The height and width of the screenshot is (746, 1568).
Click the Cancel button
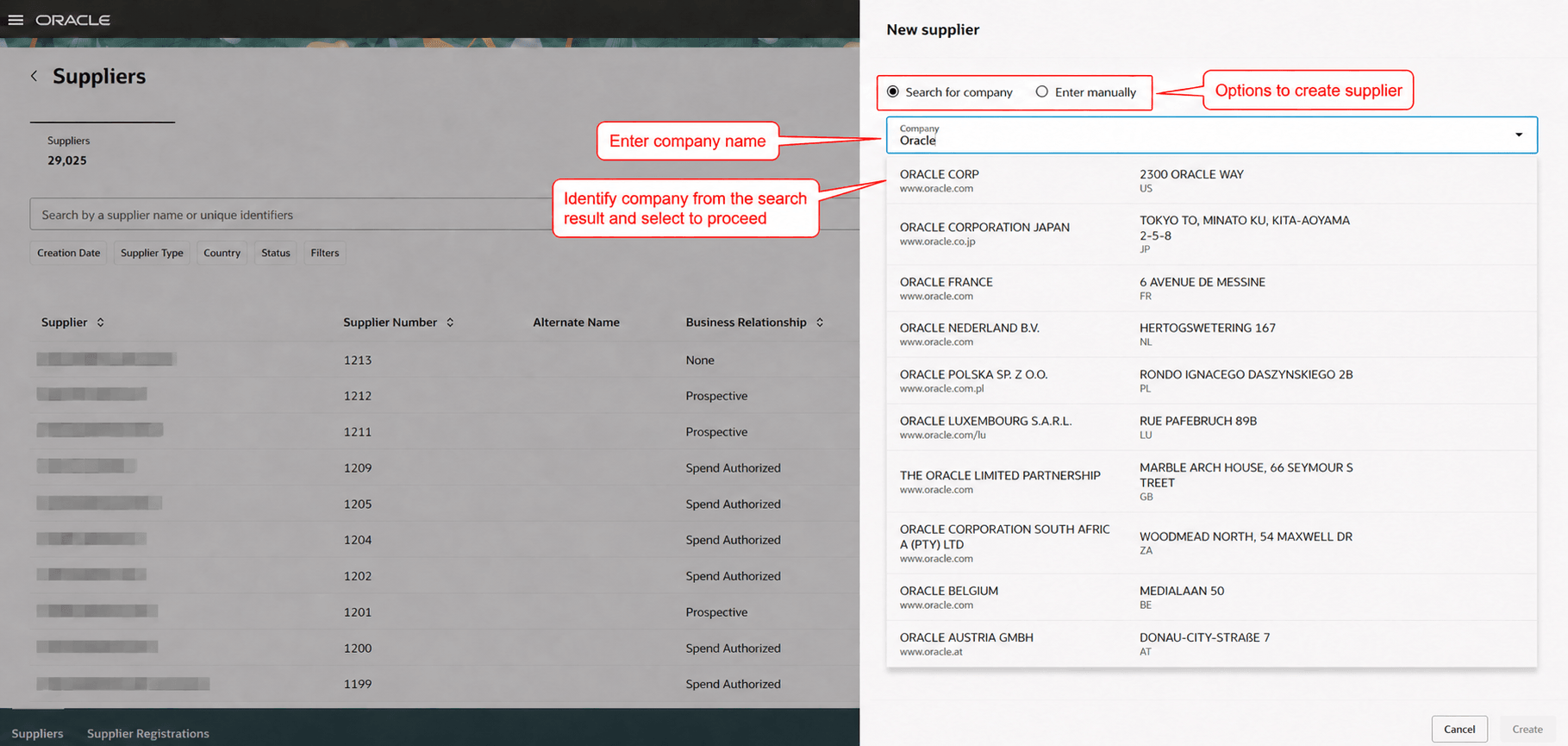tap(1459, 729)
